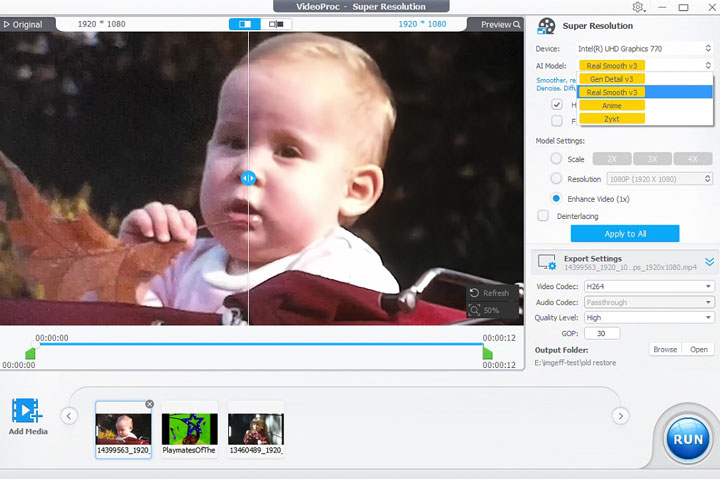Click the end trim marker on the timeline
The width and height of the screenshot is (720, 479).
[x=488, y=353]
